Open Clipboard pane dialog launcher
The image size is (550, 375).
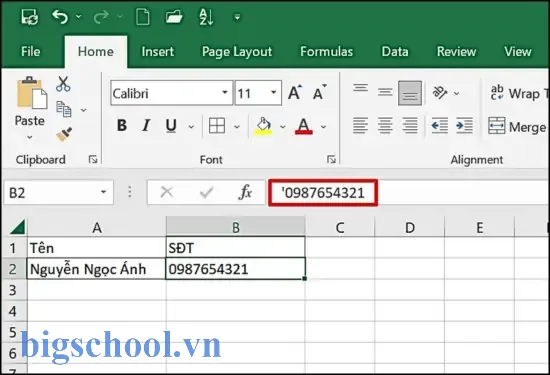pyautogui.click(x=93, y=160)
